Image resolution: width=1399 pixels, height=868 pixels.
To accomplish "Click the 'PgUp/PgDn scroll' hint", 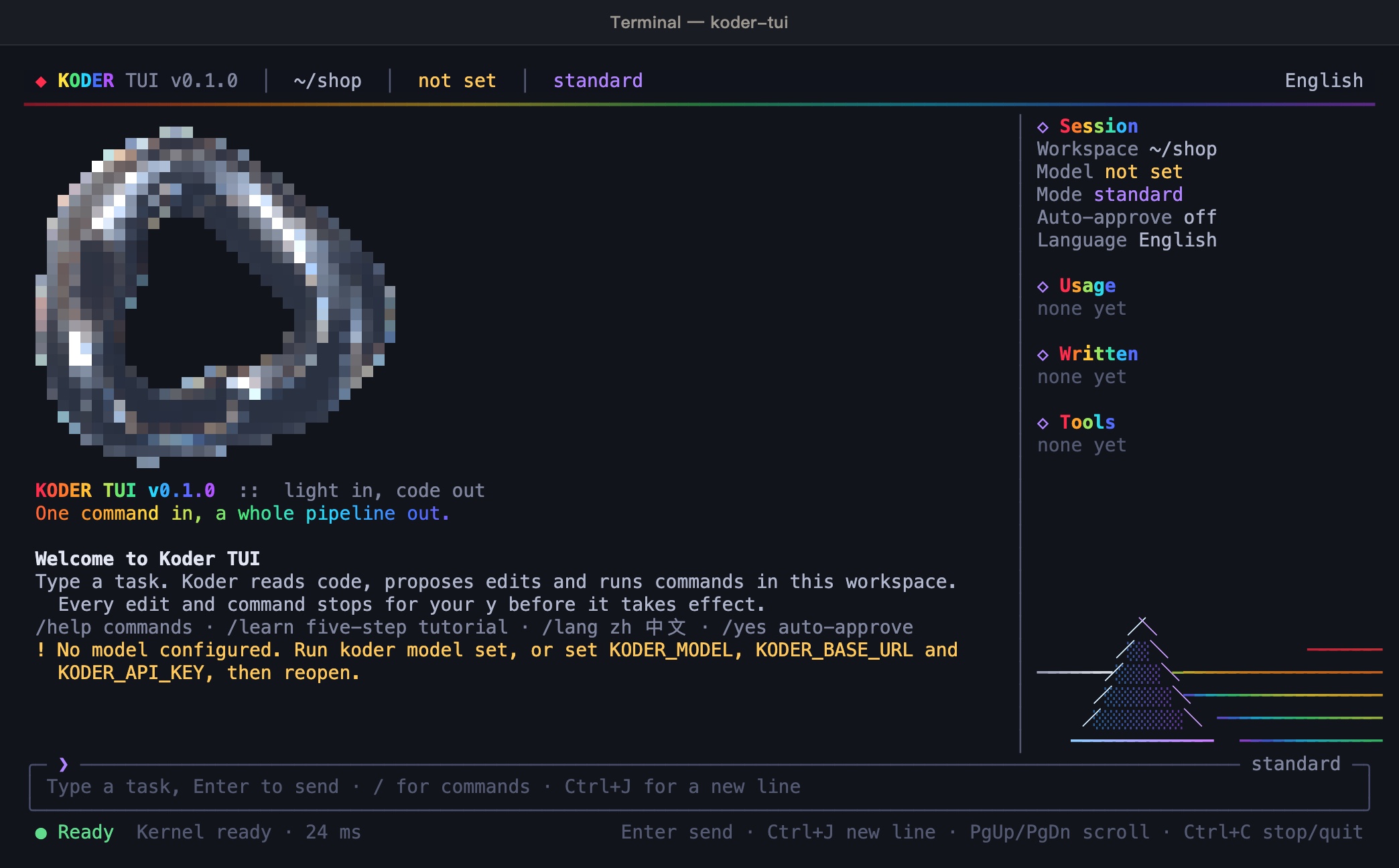I will [x=1059, y=833].
